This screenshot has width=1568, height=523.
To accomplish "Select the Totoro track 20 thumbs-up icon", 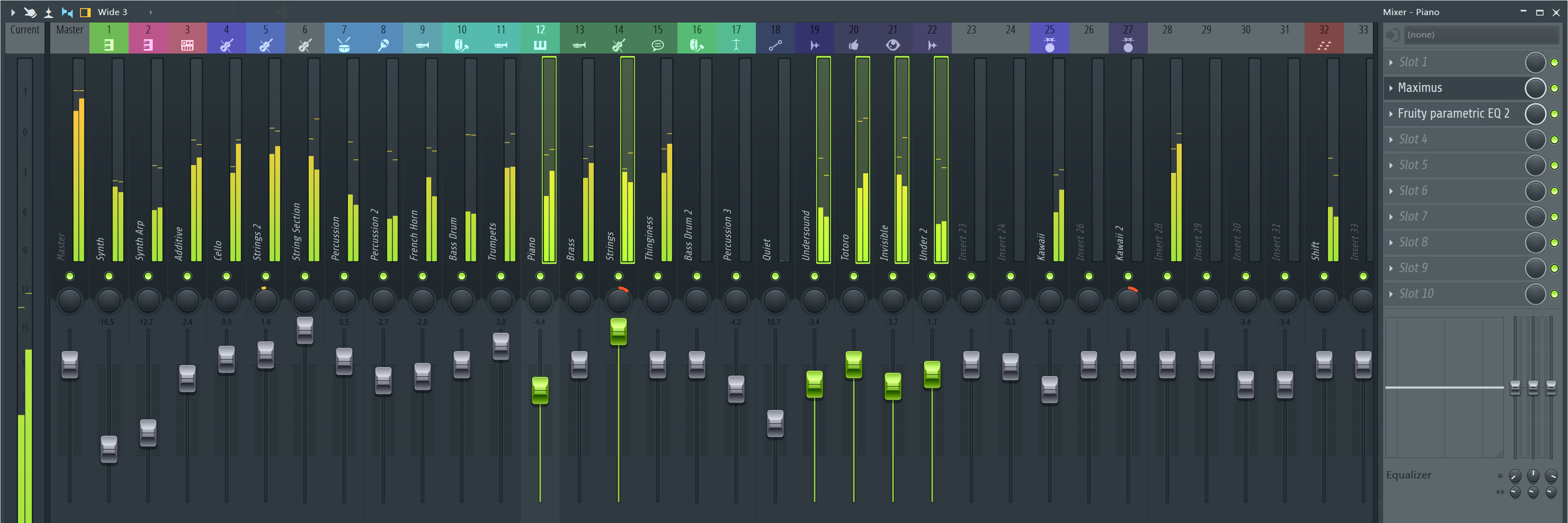I will (853, 45).
